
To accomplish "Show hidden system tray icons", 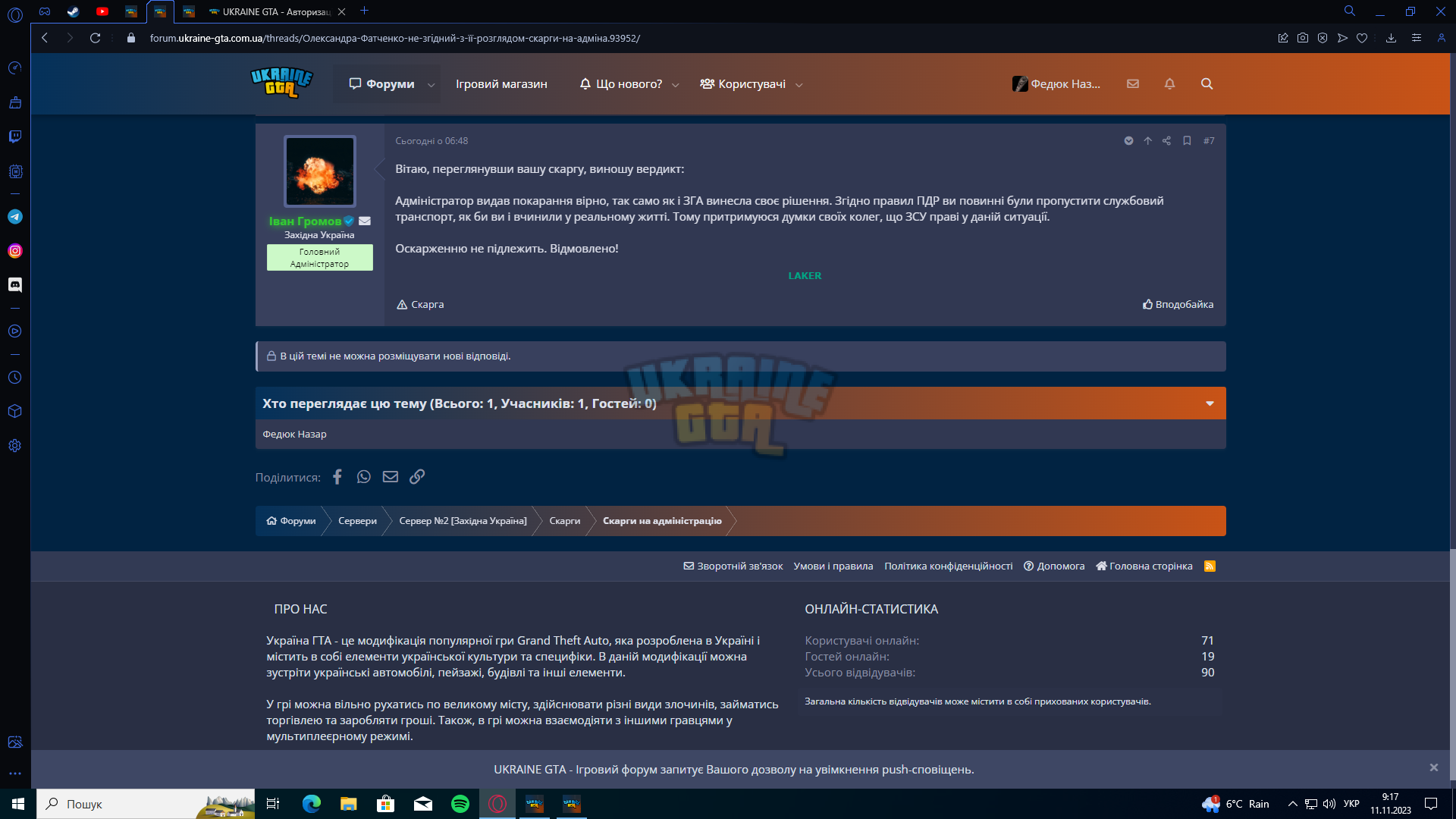I will point(1293,804).
